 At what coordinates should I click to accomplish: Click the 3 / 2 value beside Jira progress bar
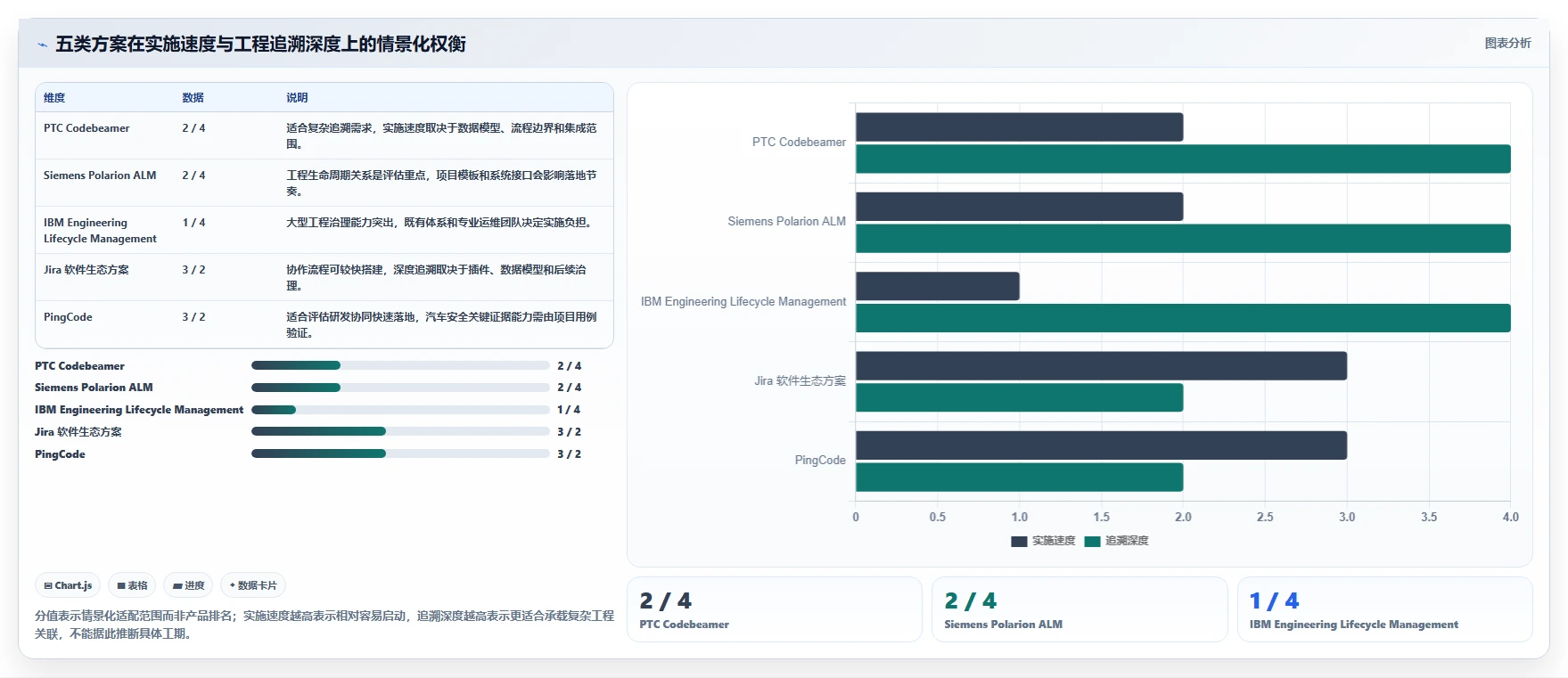[569, 432]
